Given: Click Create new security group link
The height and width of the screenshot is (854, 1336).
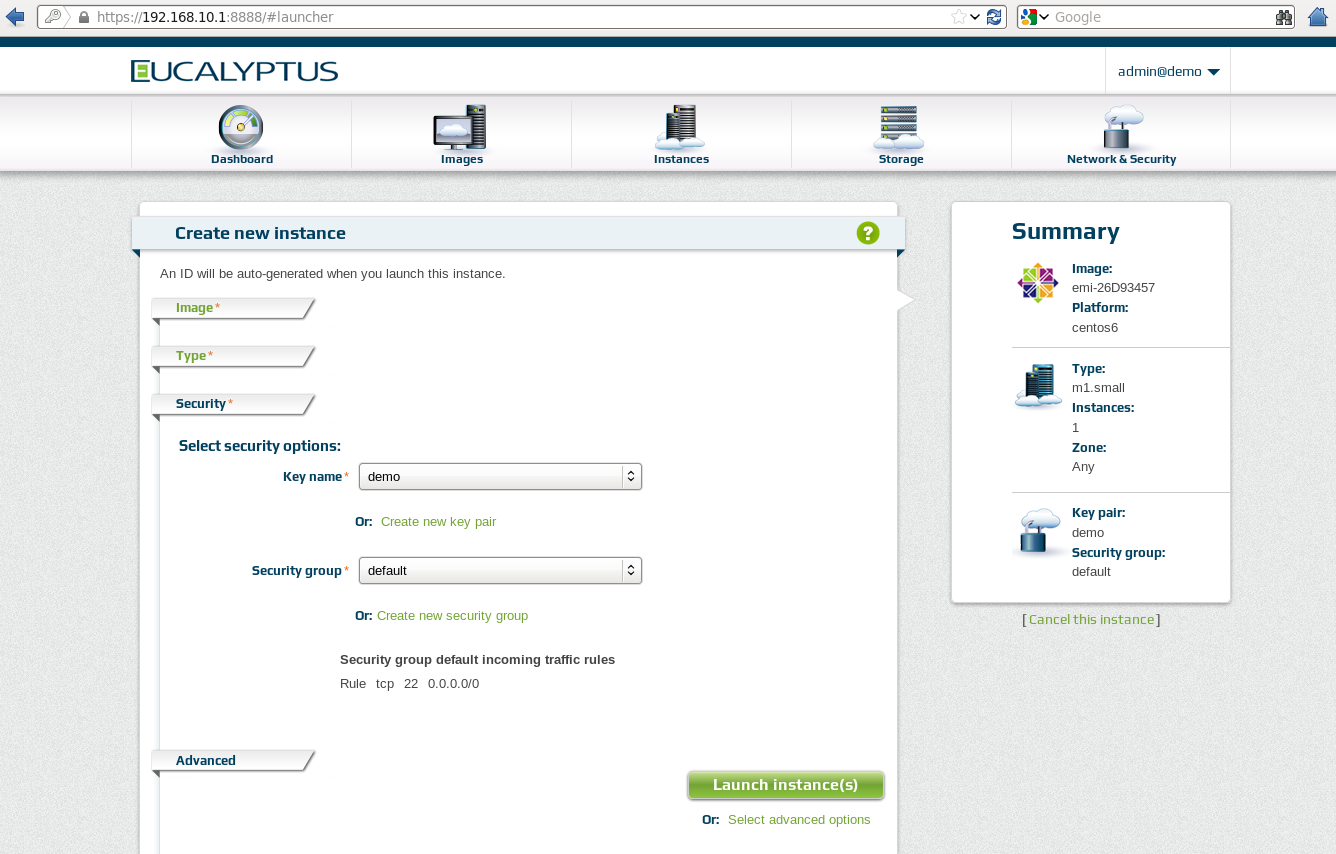Looking at the screenshot, I should point(452,616).
